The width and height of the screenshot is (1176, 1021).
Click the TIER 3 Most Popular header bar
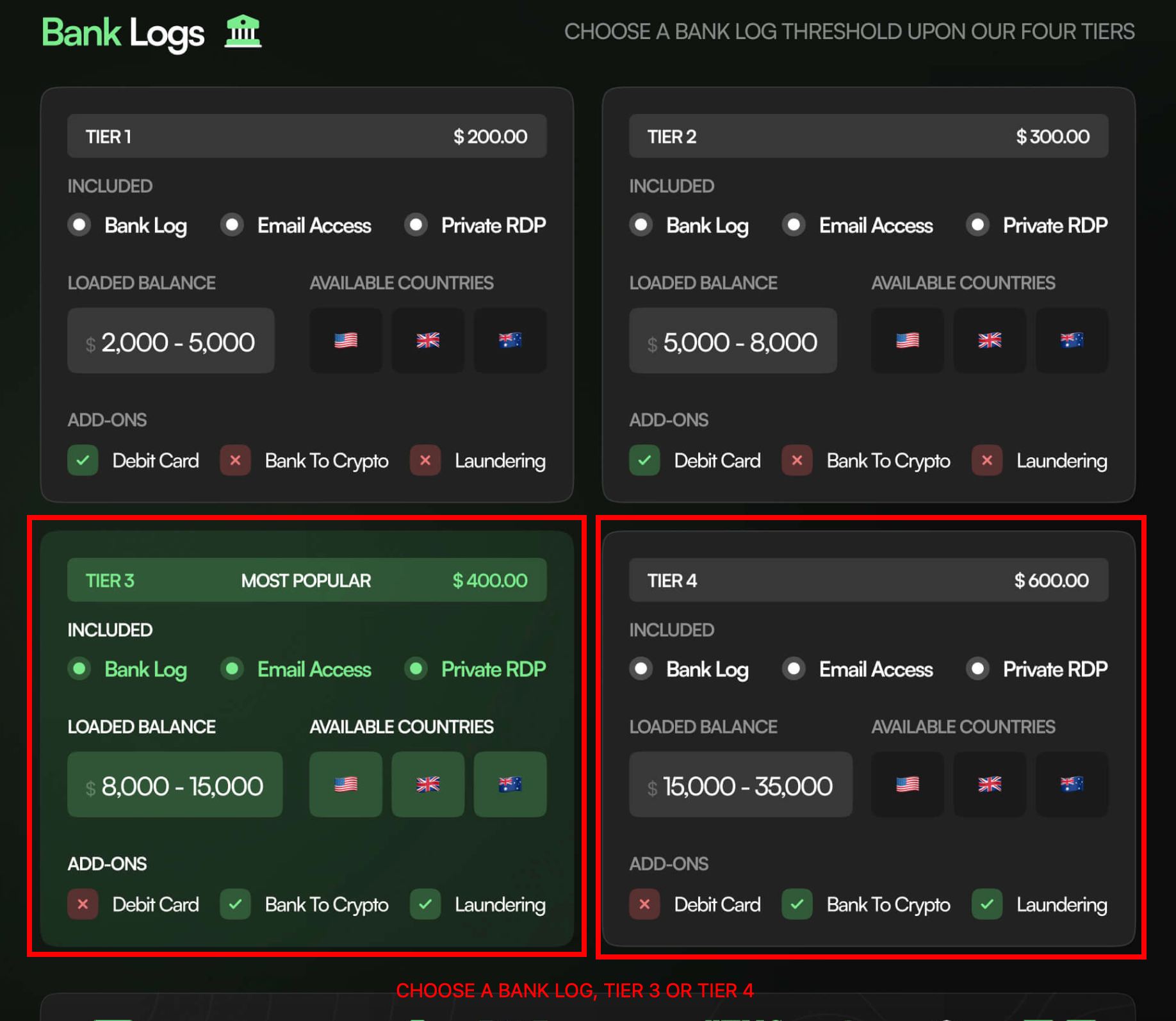tap(307, 580)
